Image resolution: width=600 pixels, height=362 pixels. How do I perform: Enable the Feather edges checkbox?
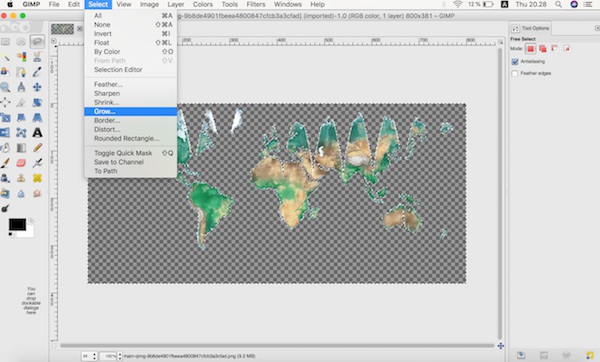click(515, 73)
